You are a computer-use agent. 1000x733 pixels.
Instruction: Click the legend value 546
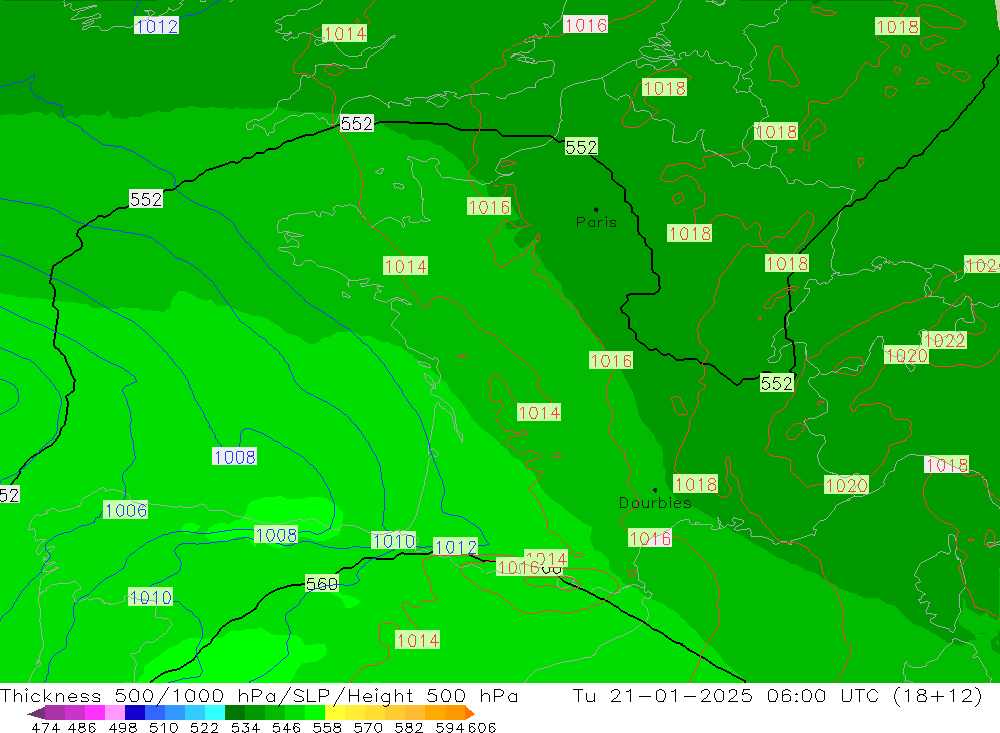(286, 728)
